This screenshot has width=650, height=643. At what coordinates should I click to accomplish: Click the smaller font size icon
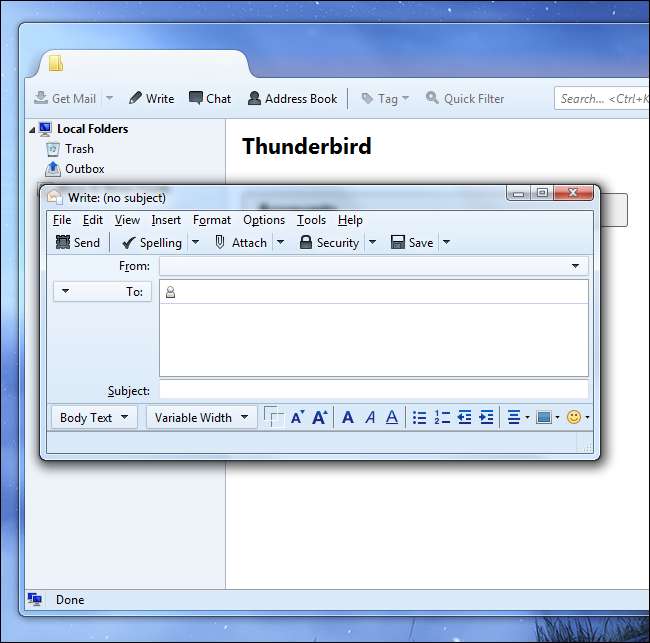298,417
